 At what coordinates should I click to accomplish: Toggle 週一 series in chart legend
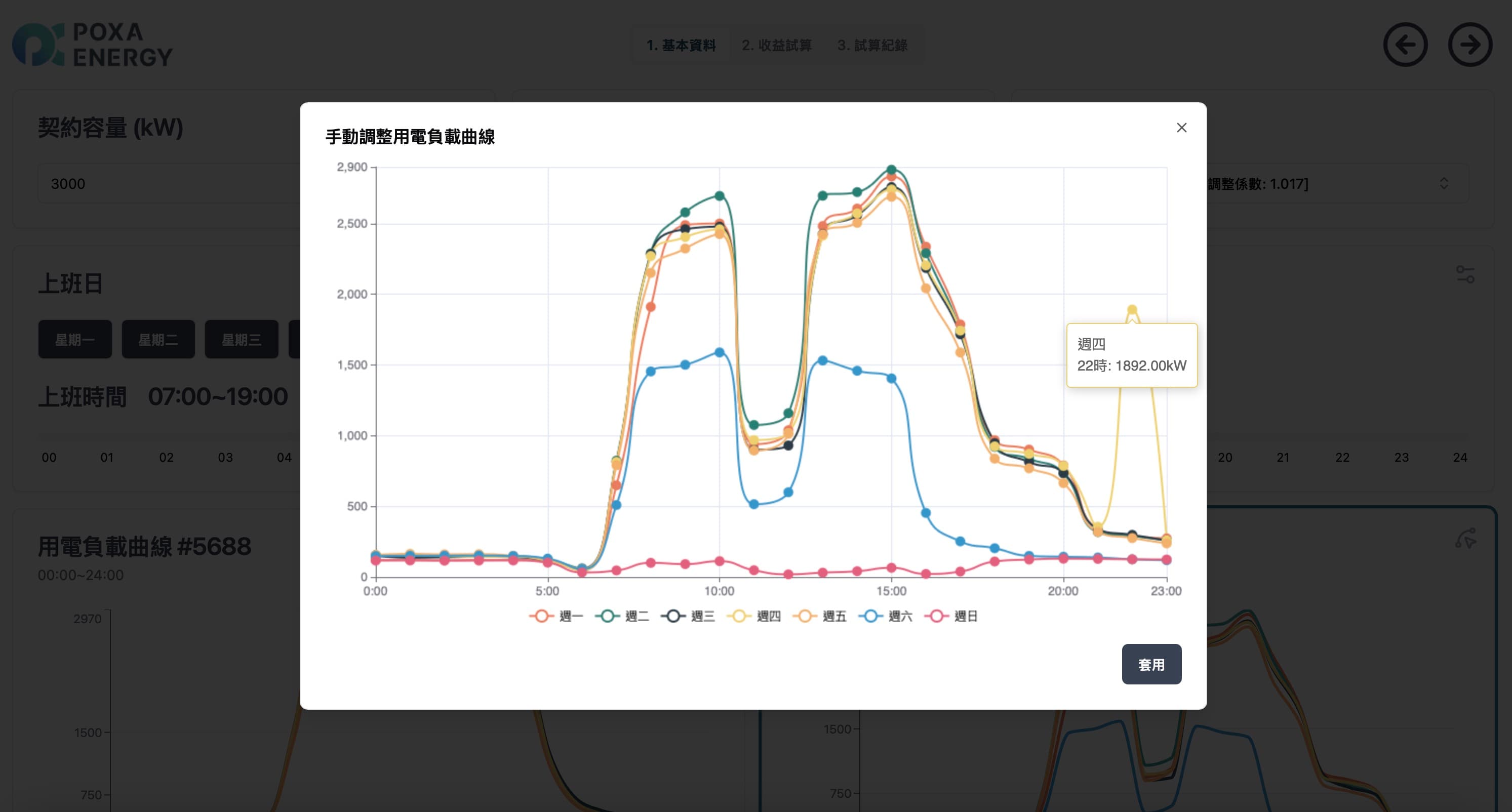[556, 616]
